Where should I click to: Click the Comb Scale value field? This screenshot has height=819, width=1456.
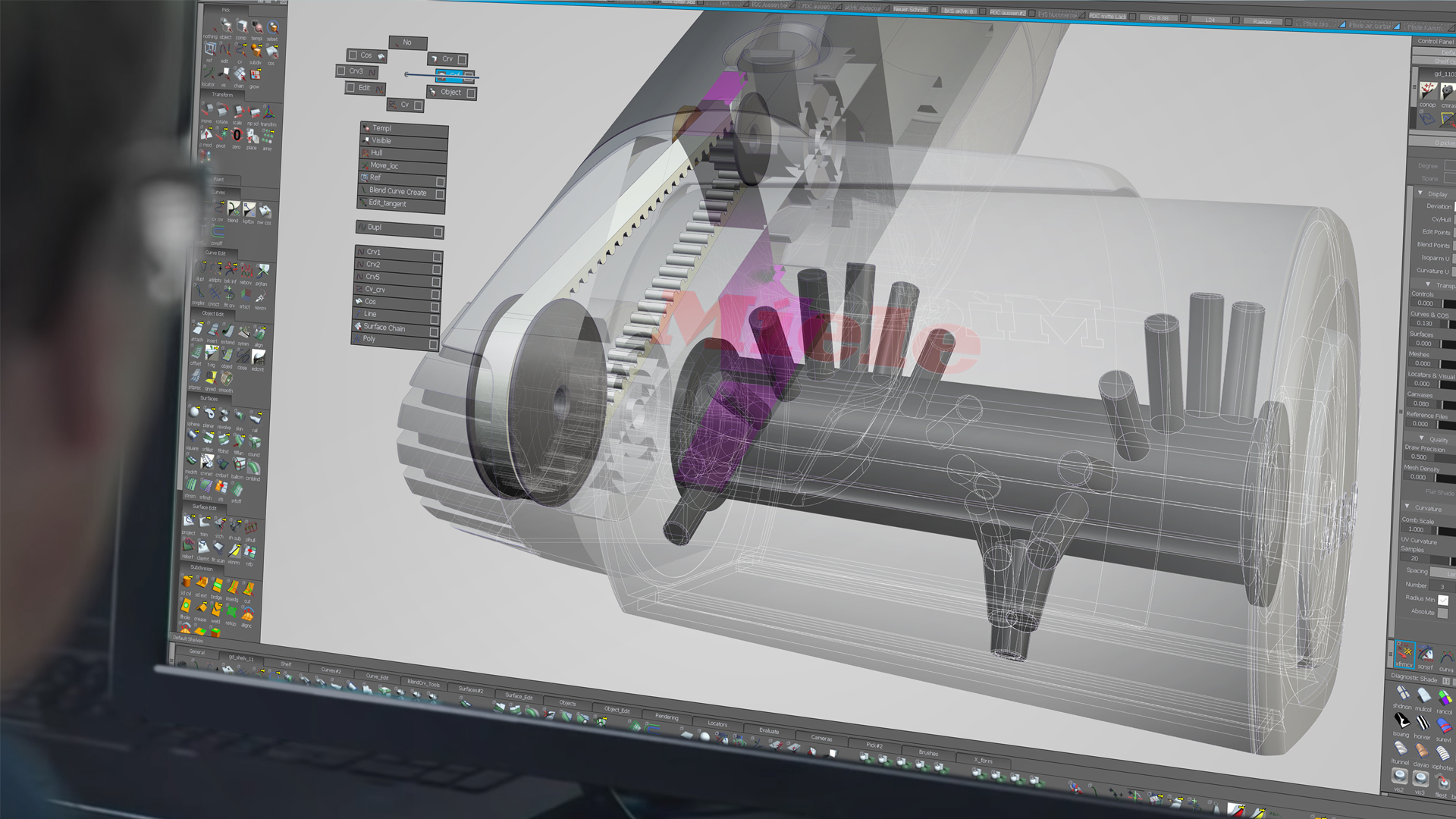point(1417,529)
